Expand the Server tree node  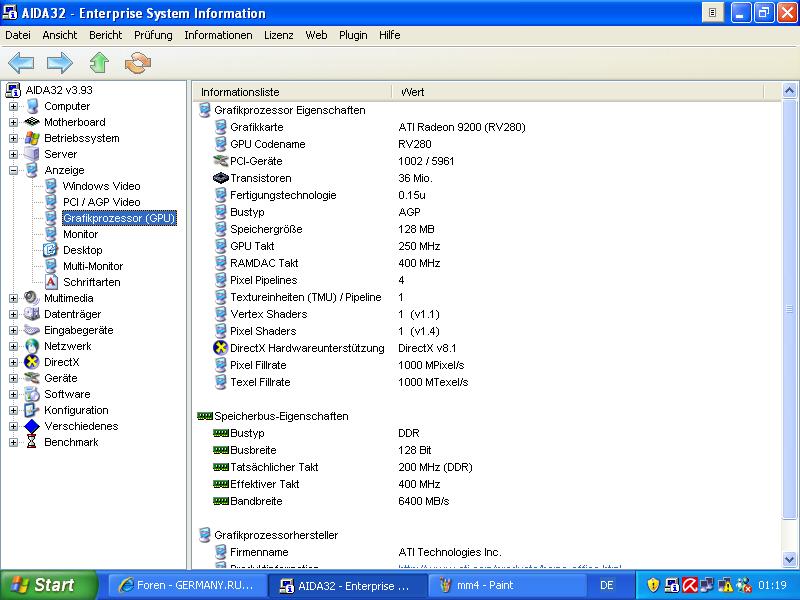point(13,154)
